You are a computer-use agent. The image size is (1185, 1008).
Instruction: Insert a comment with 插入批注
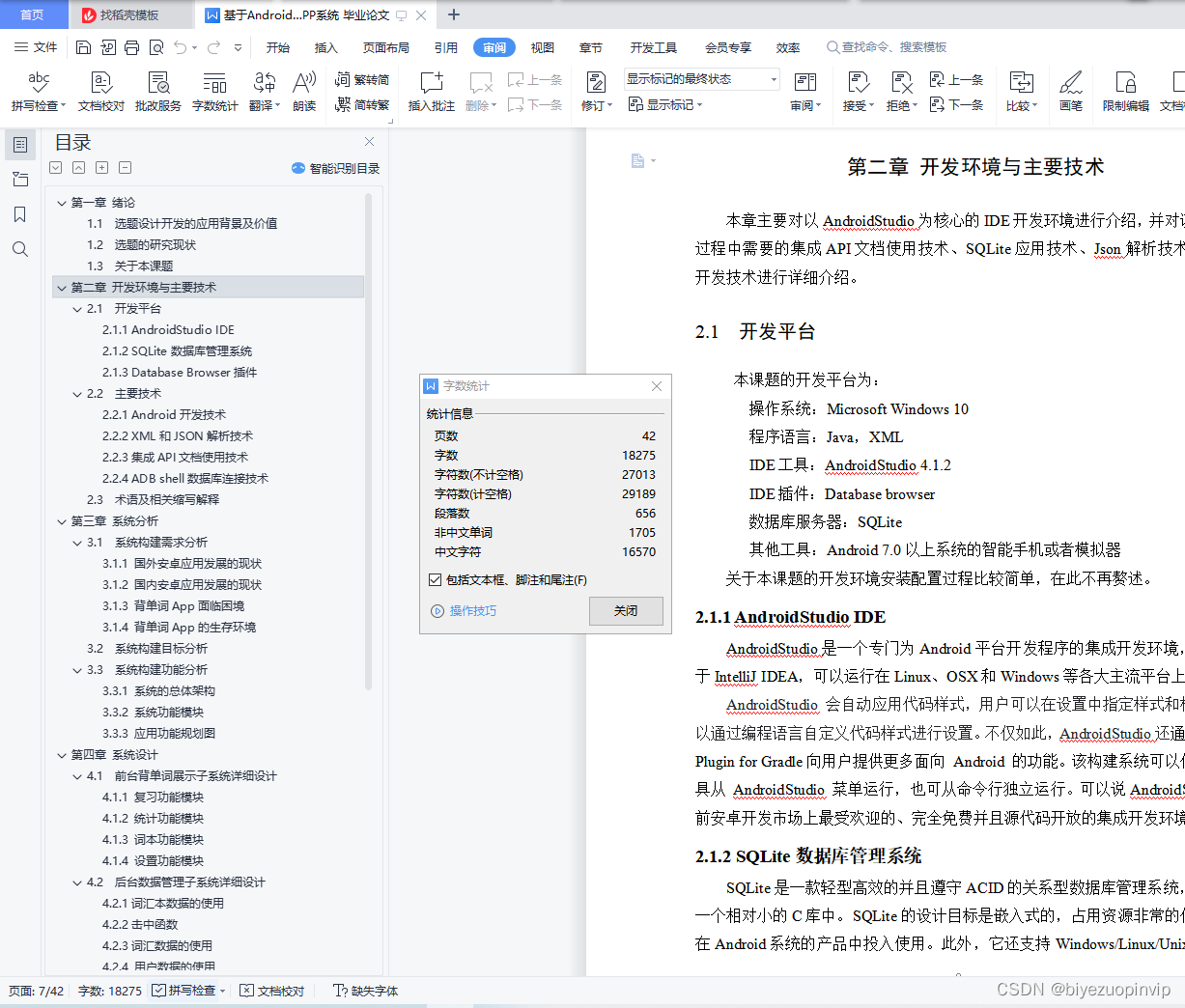point(431,92)
